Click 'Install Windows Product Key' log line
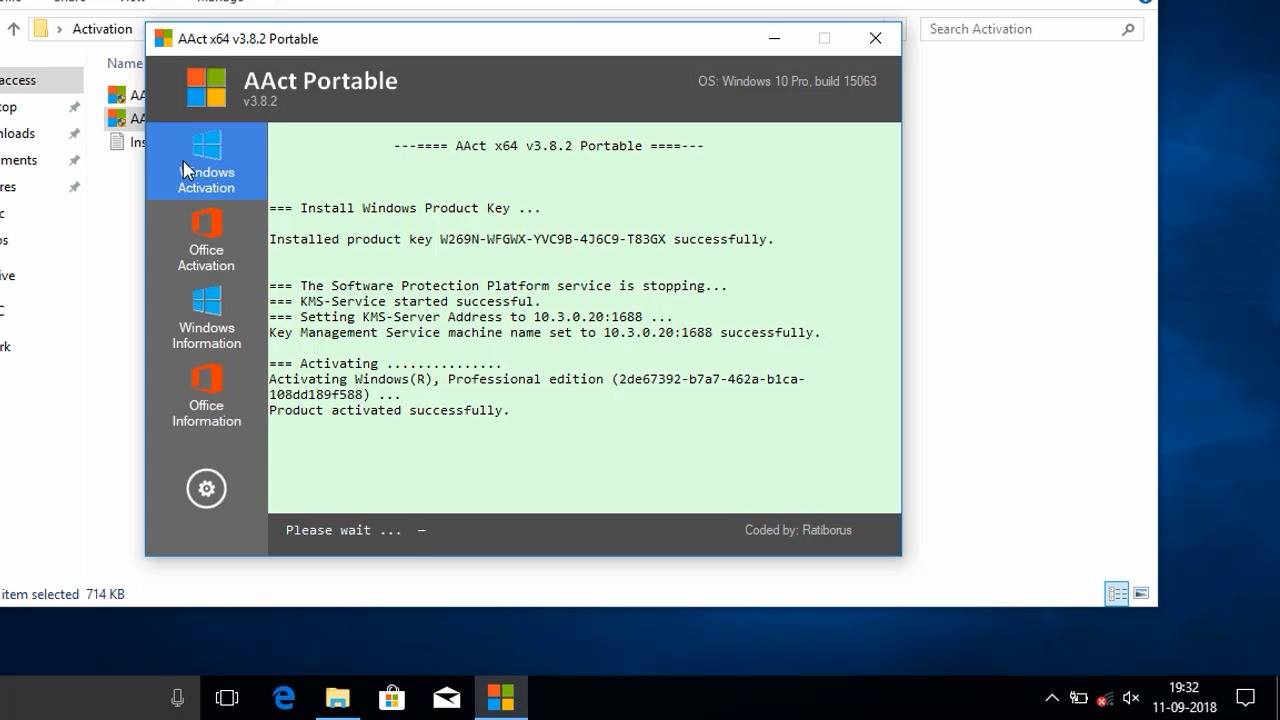Viewport: 1280px width, 720px height. click(405, 209)
